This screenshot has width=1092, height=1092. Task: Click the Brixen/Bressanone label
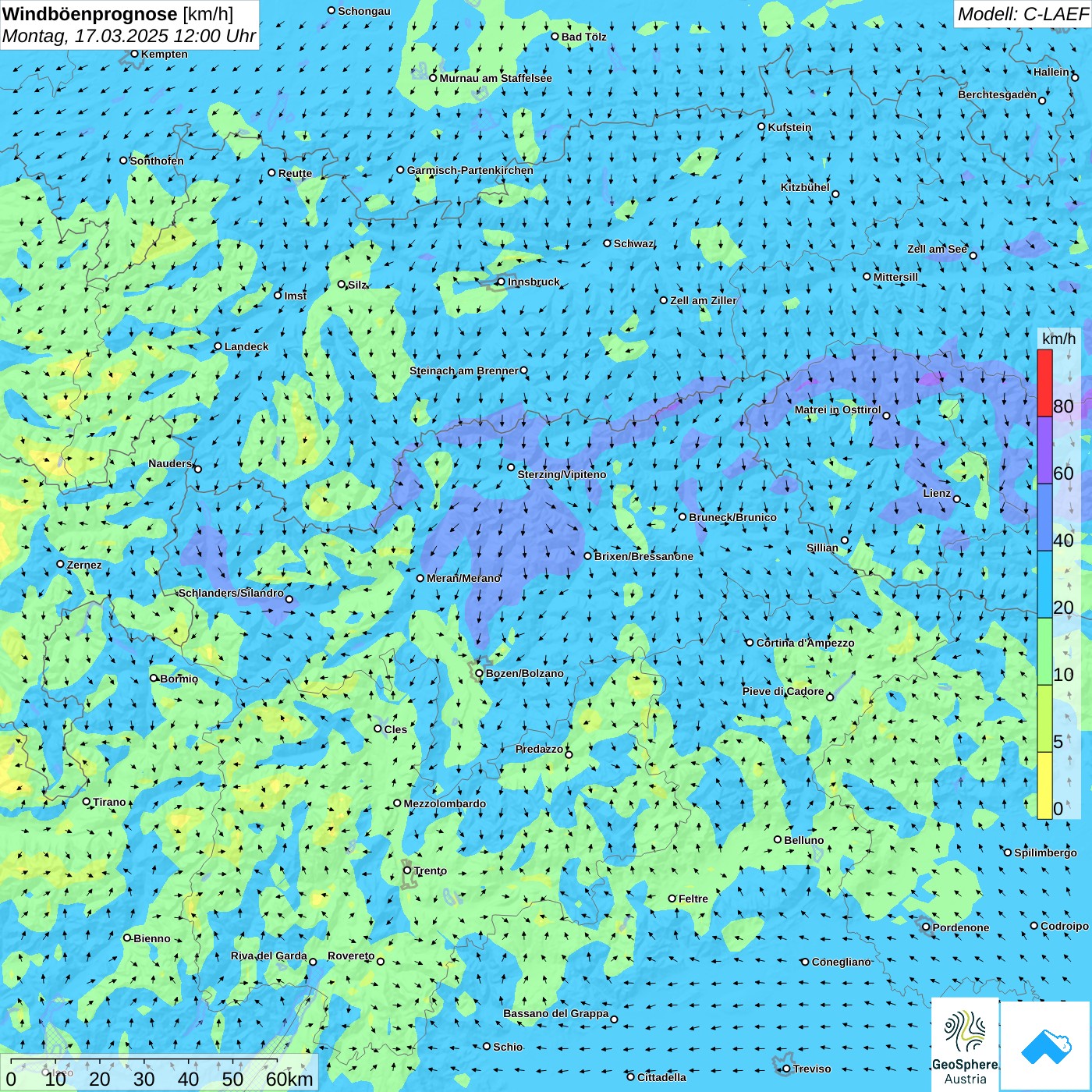pyautogui.click(x=643, y=556)
